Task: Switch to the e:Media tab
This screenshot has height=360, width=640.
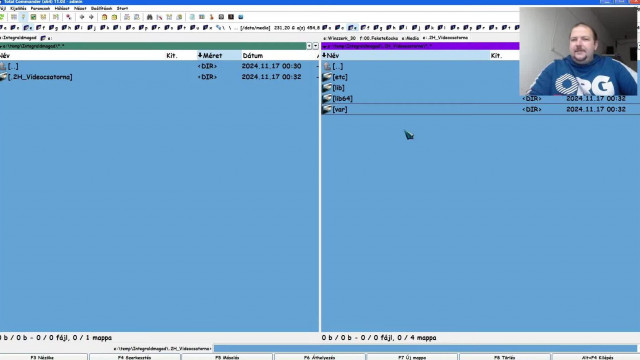Action: (x=410, y=38)
